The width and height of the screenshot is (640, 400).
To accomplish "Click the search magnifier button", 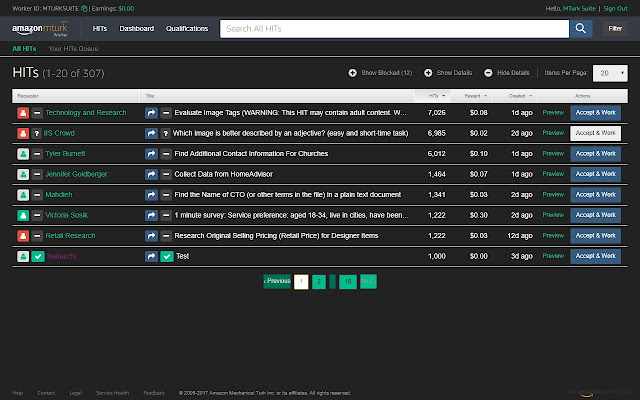I will click(581, 29).
